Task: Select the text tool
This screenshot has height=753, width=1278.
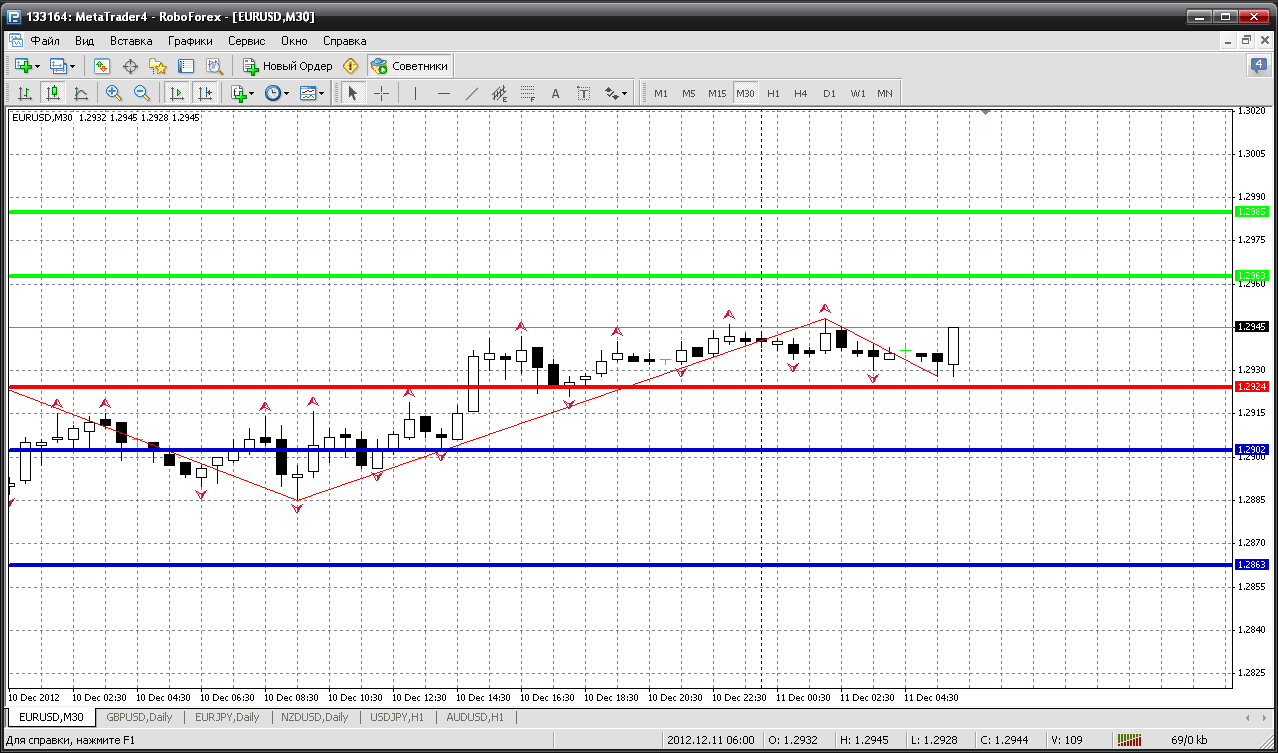Action: tap(556, 93)
